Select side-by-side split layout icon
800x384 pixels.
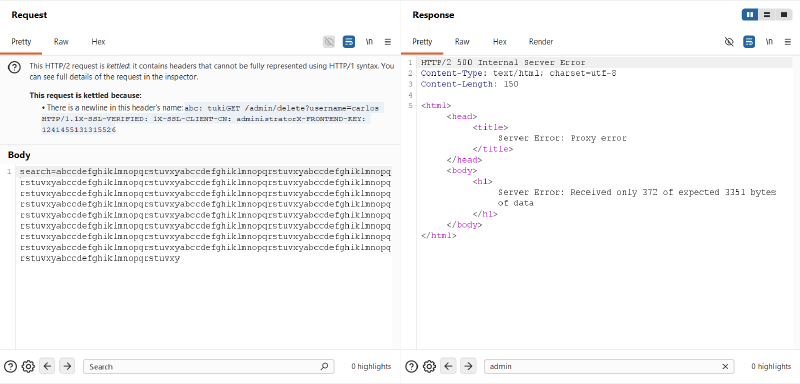(x=750, y=15)
